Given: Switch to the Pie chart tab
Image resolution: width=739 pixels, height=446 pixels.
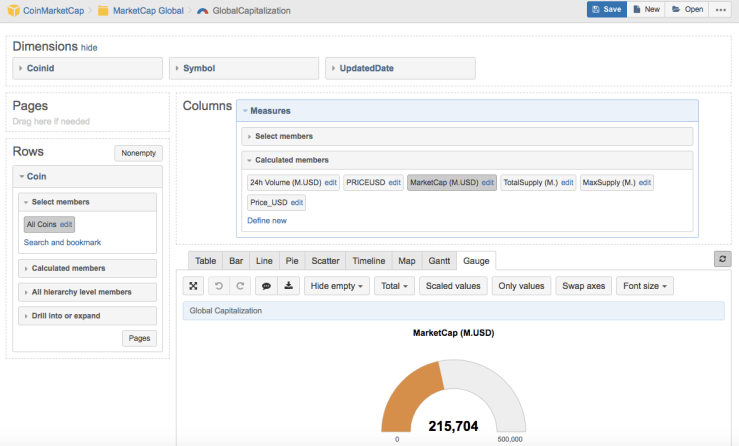Looking at the screenshot, I should (x=291, y=260).
